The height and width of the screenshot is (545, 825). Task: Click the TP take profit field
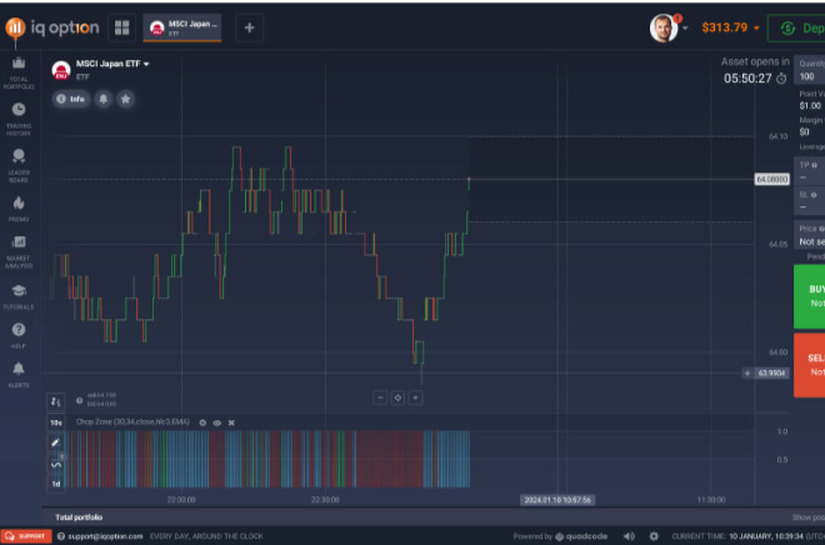(809, 171)
